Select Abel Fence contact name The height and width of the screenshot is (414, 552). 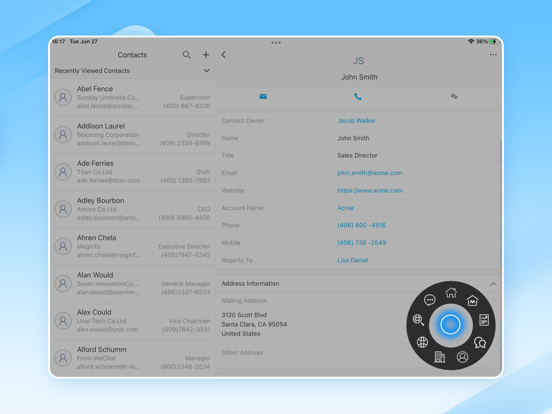coord(95,89)
